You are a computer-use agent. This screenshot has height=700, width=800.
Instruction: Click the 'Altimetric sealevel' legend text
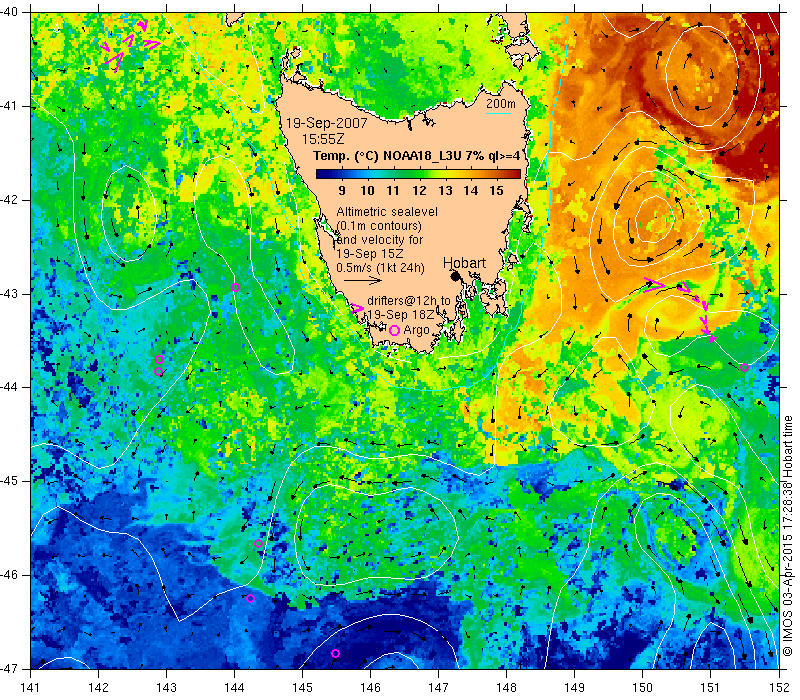point(387,212)
